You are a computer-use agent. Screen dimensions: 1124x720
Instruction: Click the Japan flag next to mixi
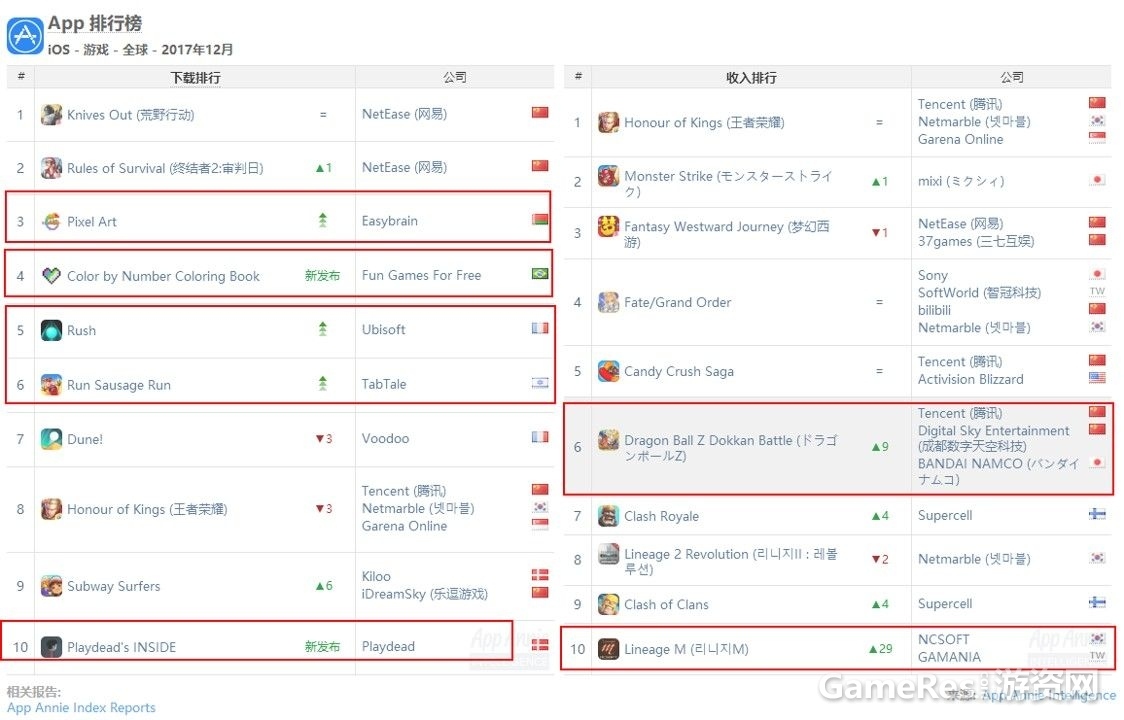pyautogui.click(x=1097, y=180)
